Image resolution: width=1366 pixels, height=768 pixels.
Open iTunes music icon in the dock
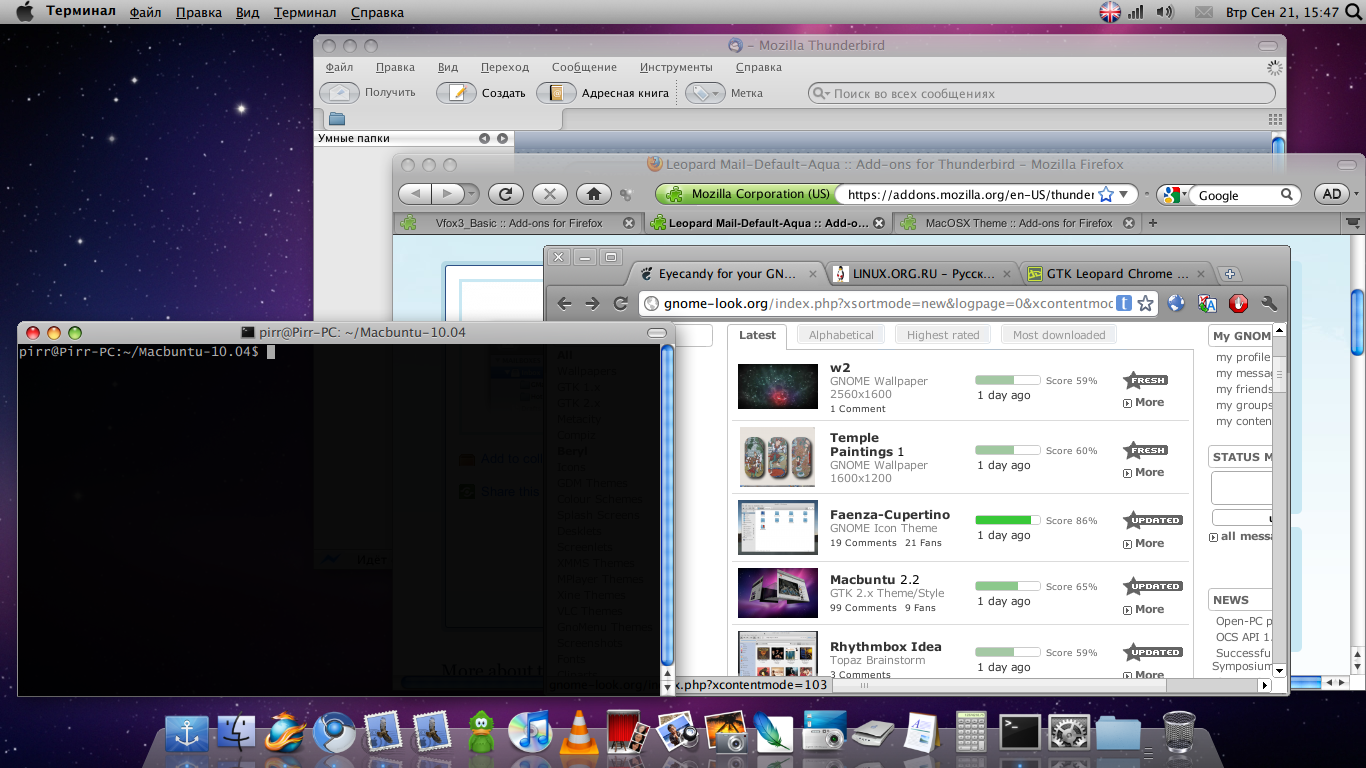[530, 733]
